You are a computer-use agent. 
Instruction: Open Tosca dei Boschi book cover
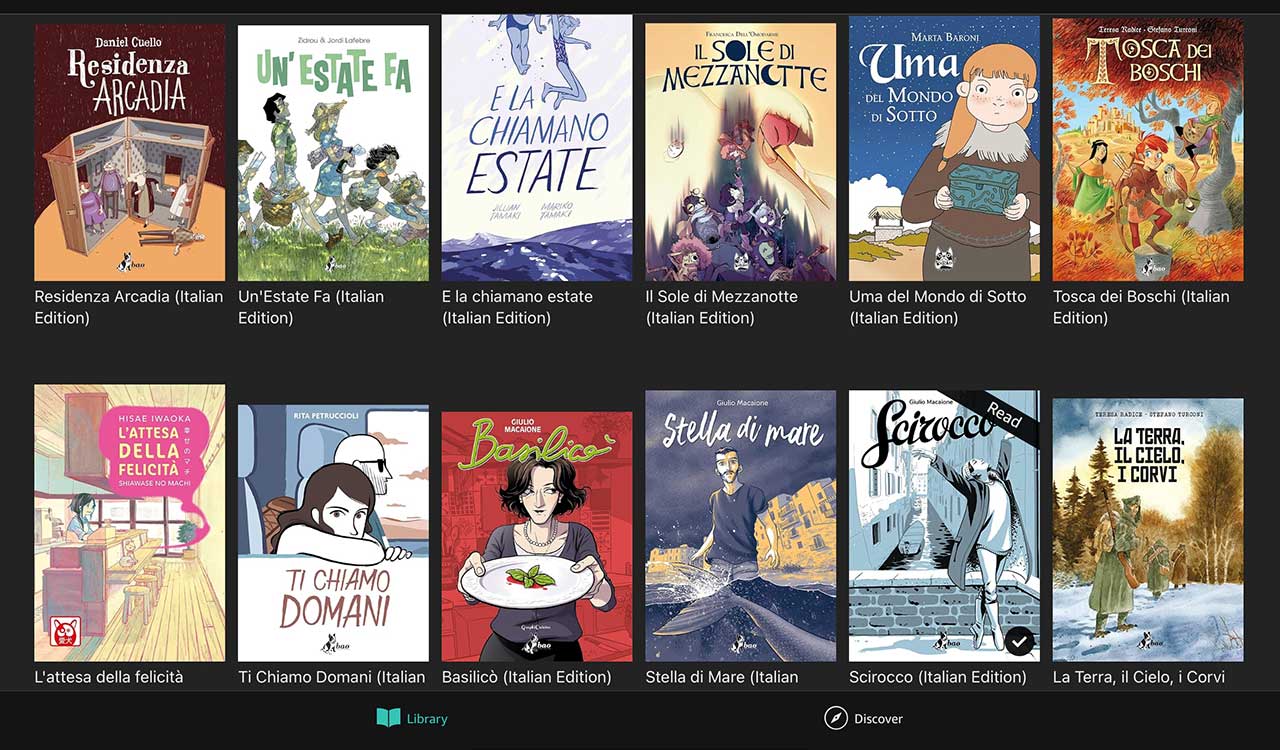tap(1148, 149)
